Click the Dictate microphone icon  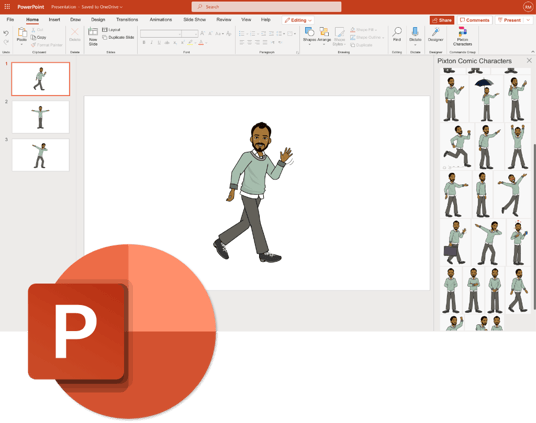pyautogui.click(x=415, y=32)
